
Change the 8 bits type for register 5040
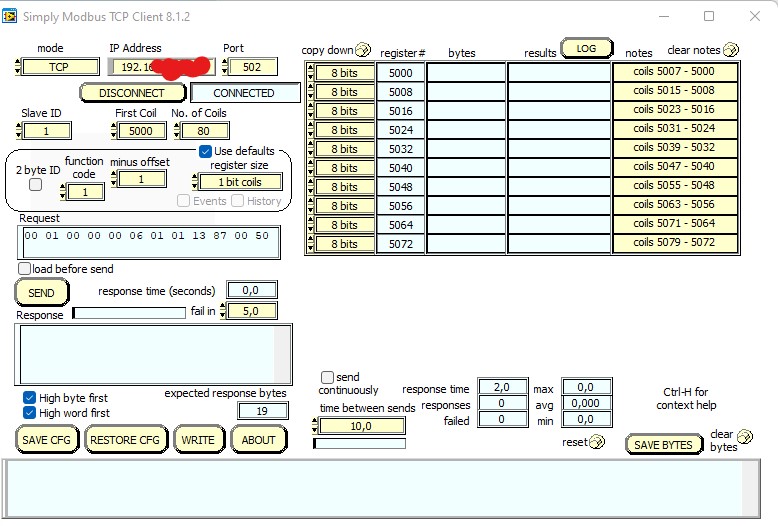click(344, 168)
